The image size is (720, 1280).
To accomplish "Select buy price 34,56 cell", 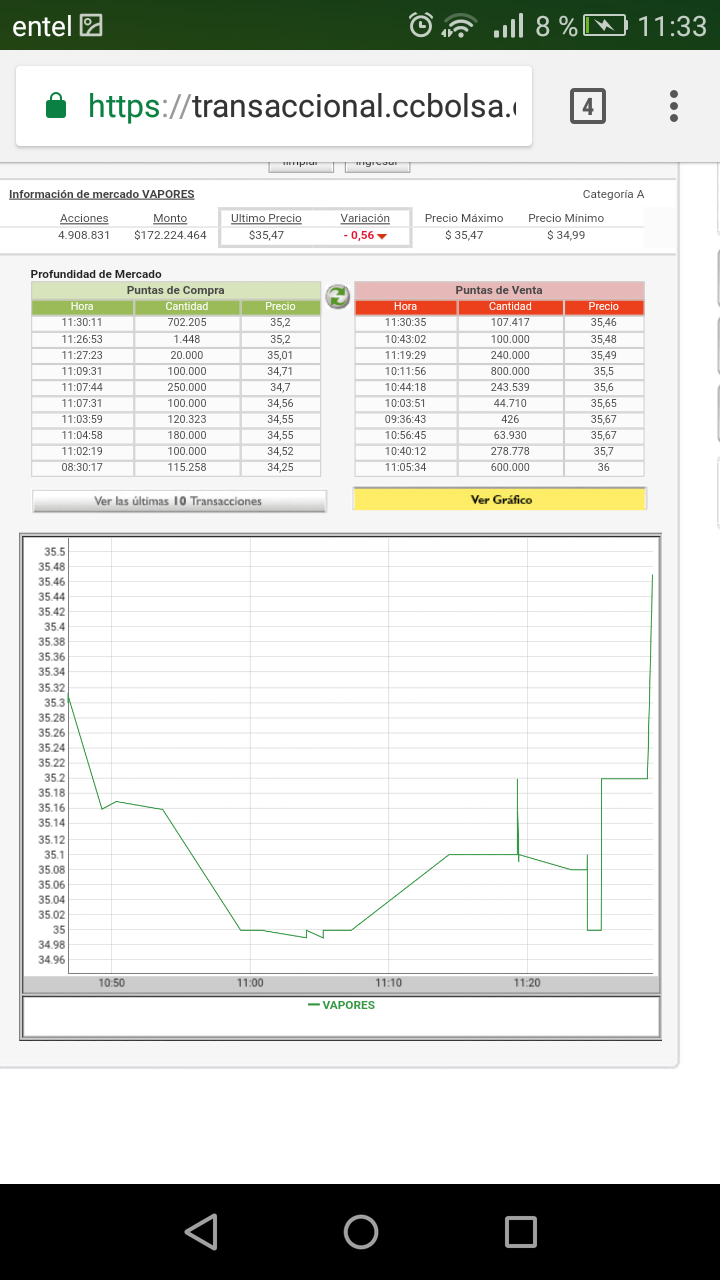I will point(281,403).
